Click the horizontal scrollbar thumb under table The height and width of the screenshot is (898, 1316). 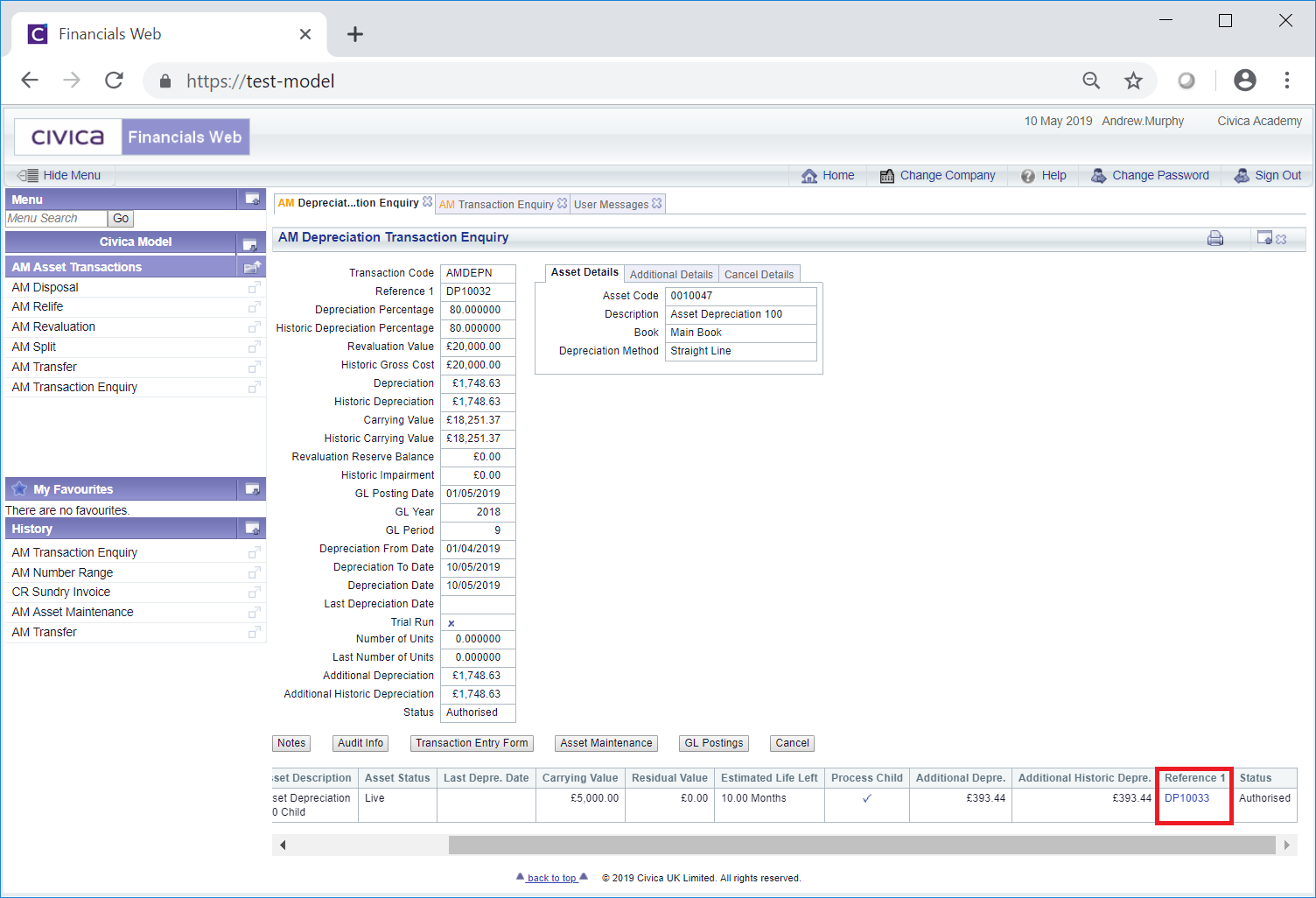pos(862,845)
